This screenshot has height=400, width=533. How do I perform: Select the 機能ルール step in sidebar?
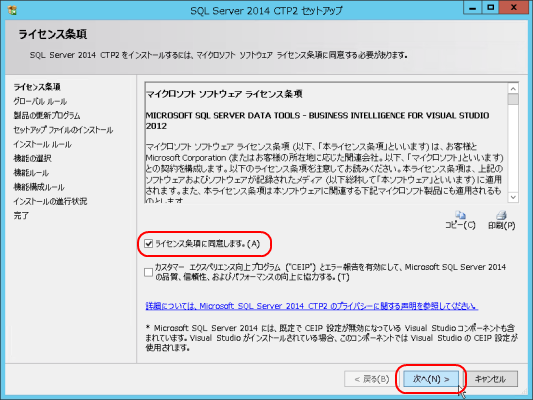click(x=31, y=173)
